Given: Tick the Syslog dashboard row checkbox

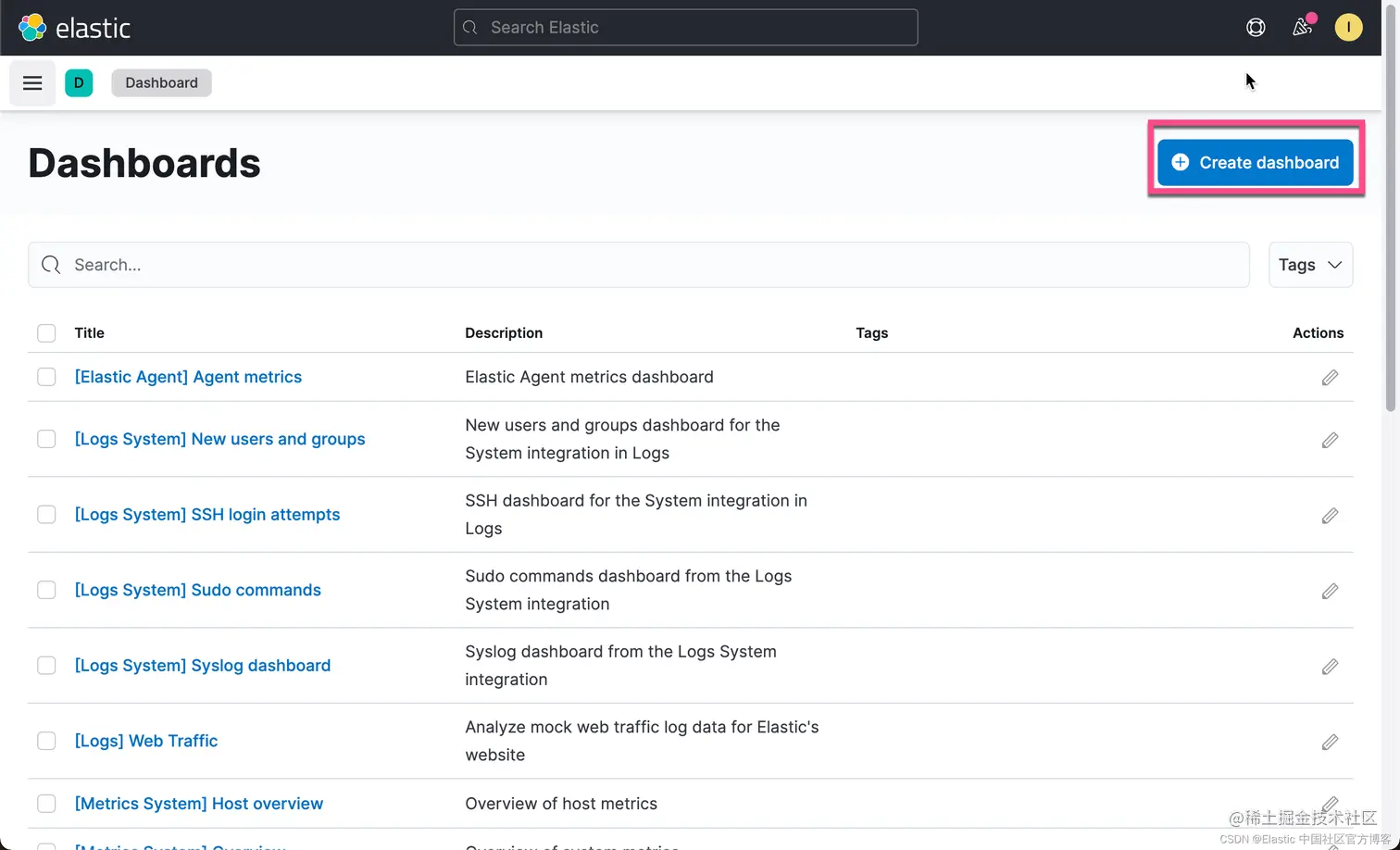Looking at the screenshot, I should coord(46,666).
